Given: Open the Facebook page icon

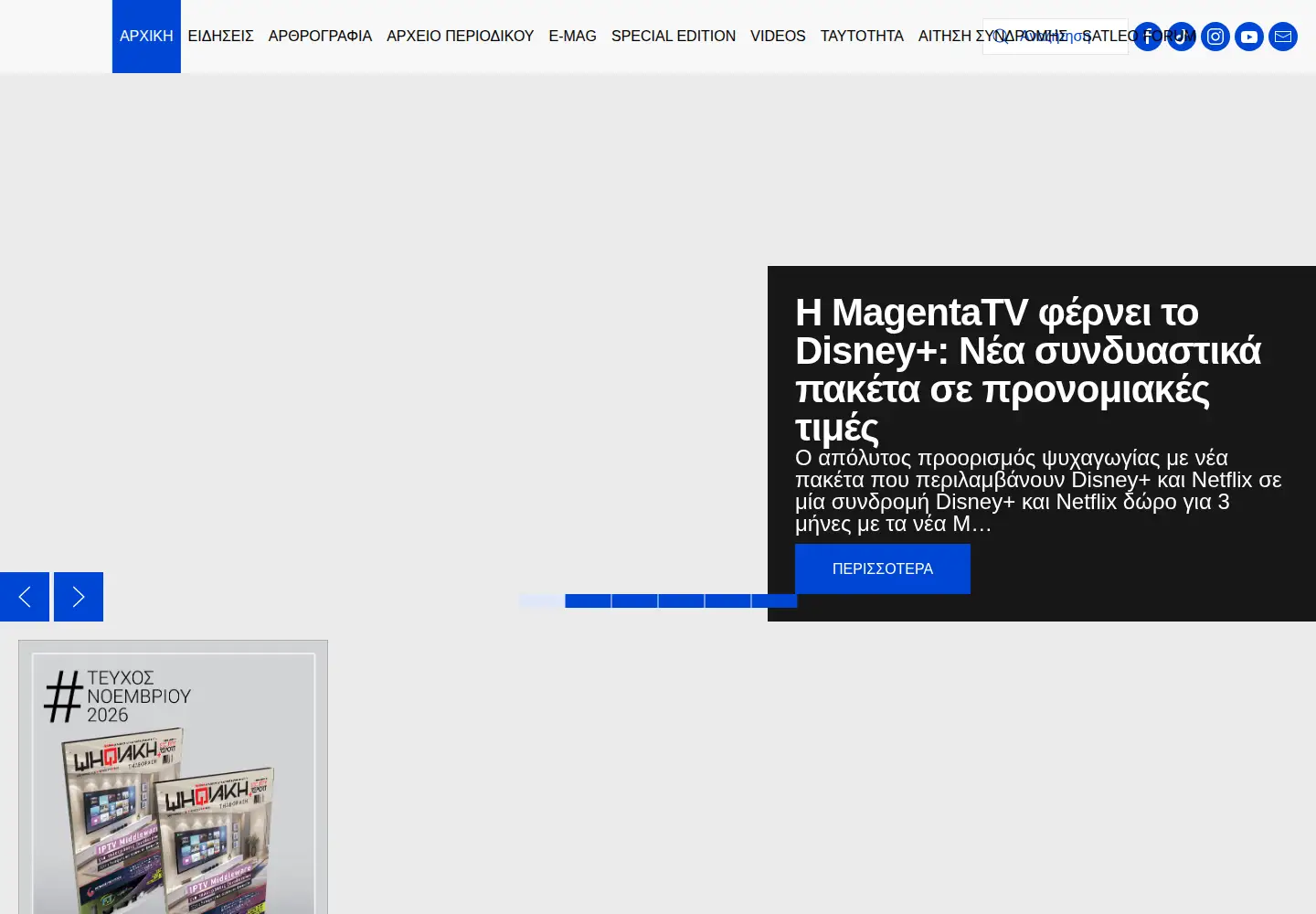Looking at the screenshot, I should 1148,37.
